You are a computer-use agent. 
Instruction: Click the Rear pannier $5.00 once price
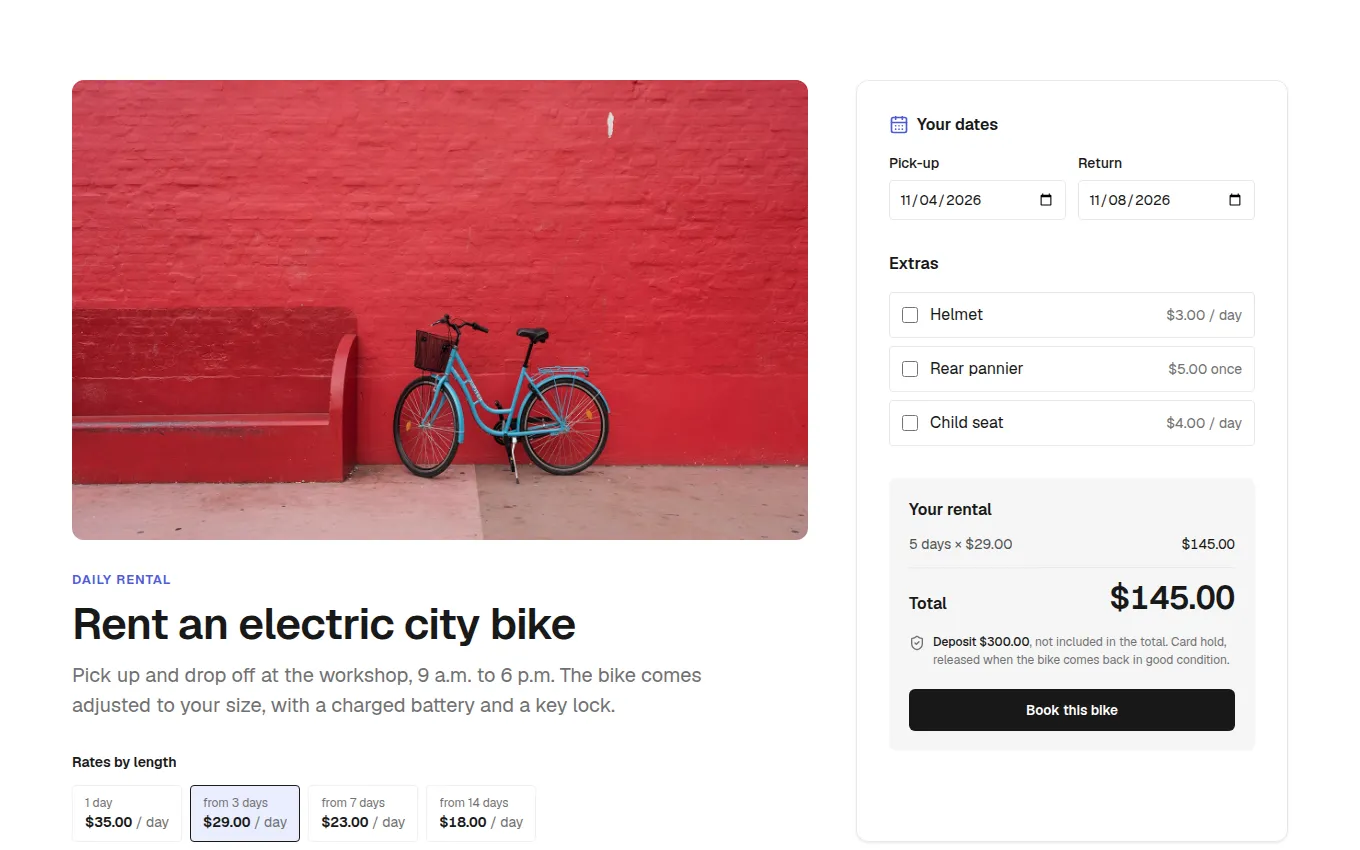click(x=1205, y=369)
